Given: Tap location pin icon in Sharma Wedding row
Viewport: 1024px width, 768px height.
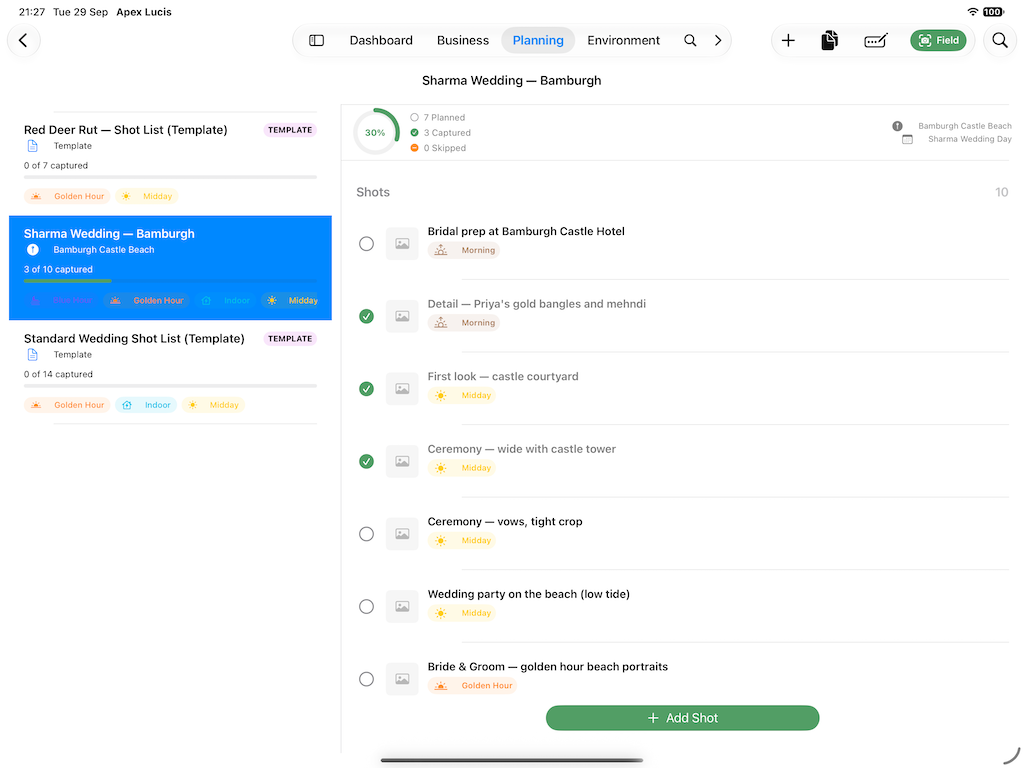Looking at the screenshot, I should click(x=33, y=249).
